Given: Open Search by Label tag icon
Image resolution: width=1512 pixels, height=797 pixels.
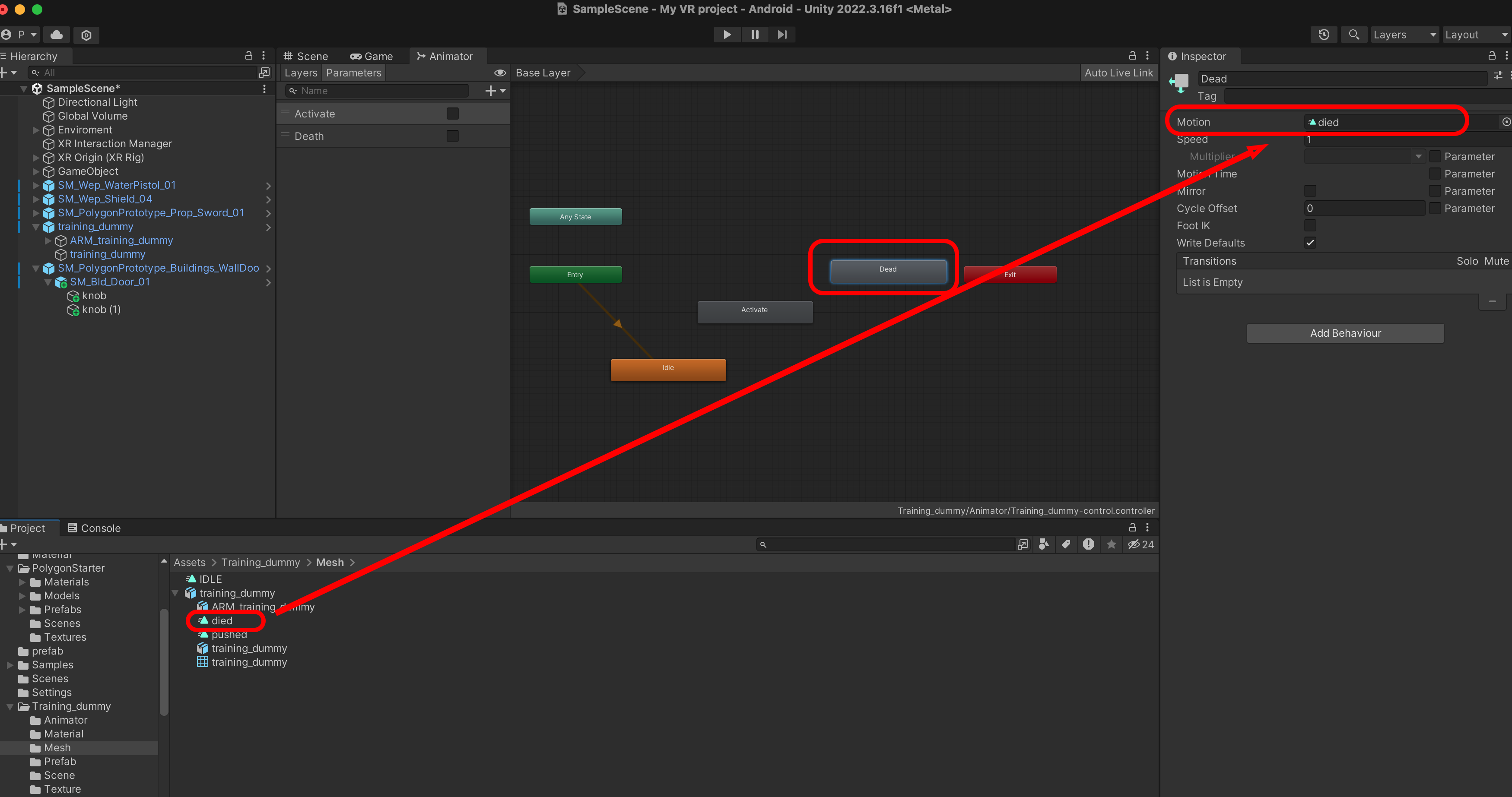Looking at the screenshot, I should pyautogui.click(x=1066, y=544).
